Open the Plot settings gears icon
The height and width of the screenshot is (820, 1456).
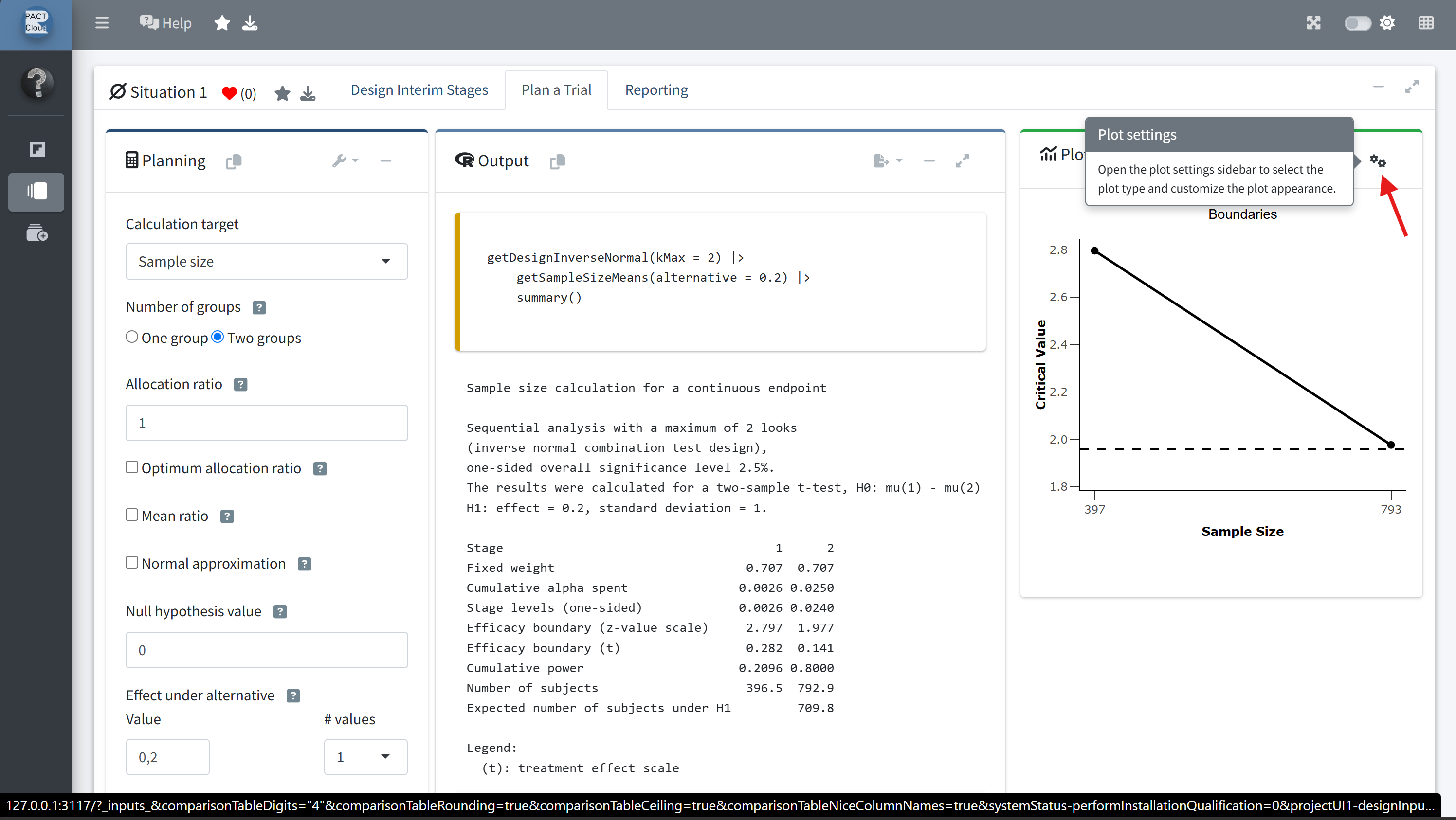click(x=1378, y=161)
